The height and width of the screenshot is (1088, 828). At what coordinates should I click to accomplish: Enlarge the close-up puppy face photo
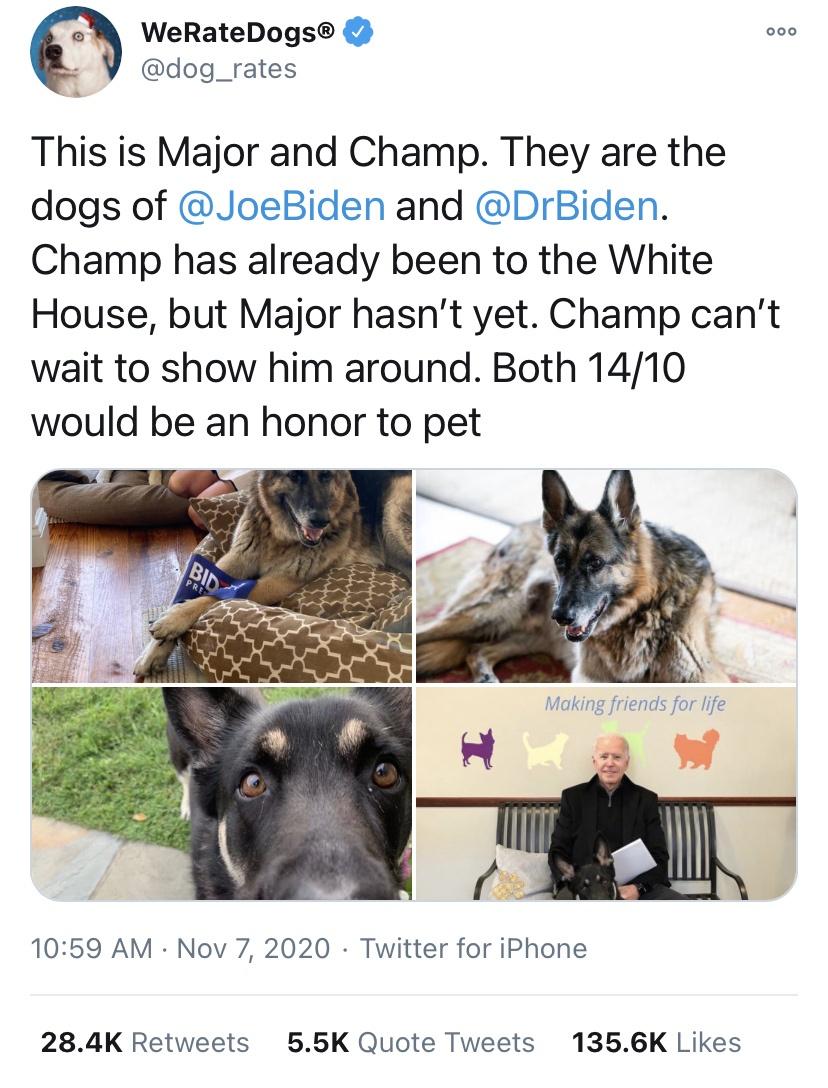tap(222, 794)
